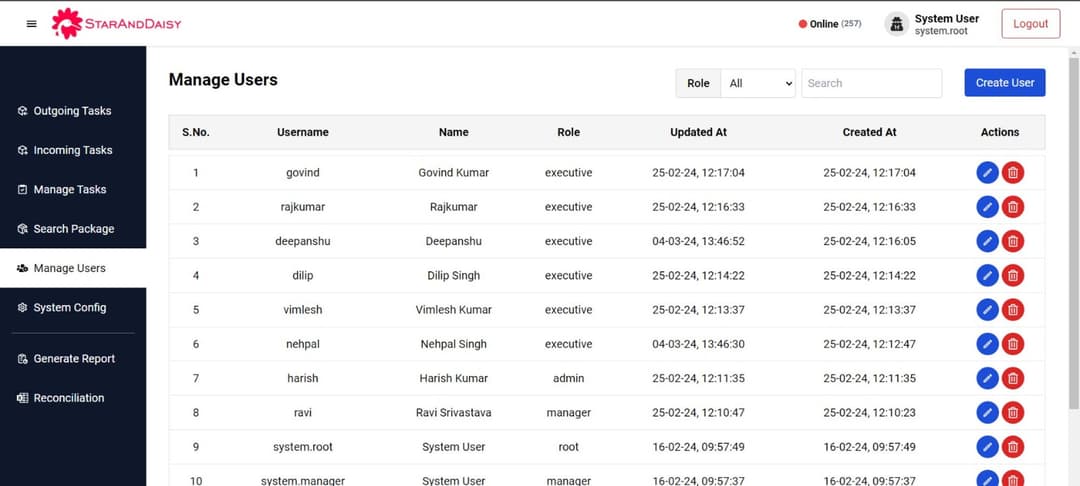Open Generate Report in sidebar
Viewport: 1080px width, 486px height.
pyautogui.click(x=73, y=359)
